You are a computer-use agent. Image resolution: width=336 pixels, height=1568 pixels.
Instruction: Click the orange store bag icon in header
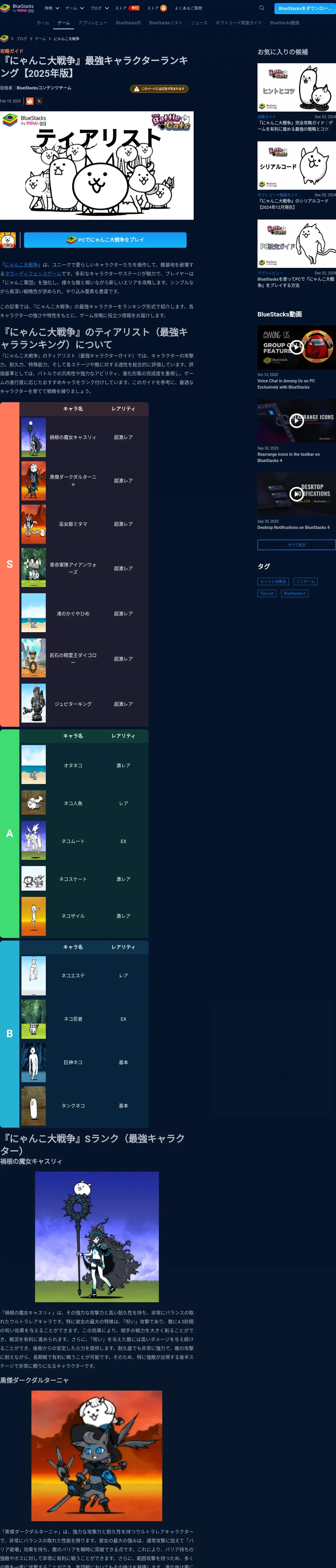tap(164, 8)
